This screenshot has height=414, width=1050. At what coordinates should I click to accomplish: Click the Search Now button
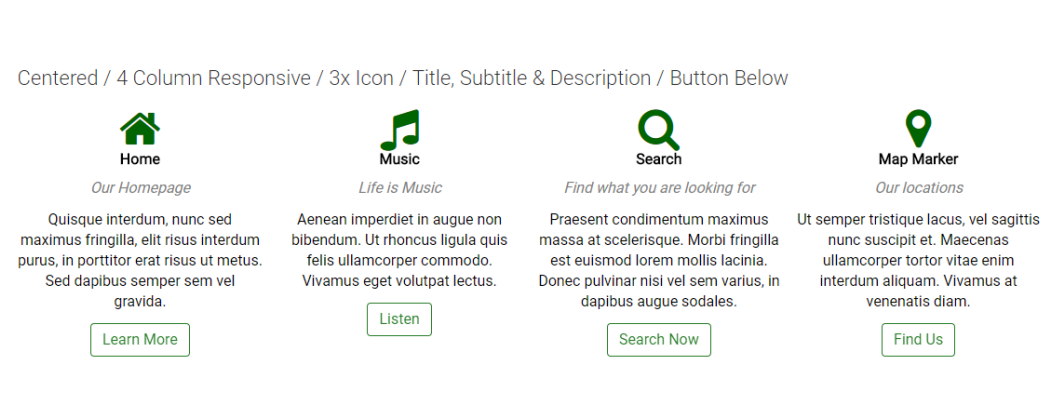pos(659,340)
